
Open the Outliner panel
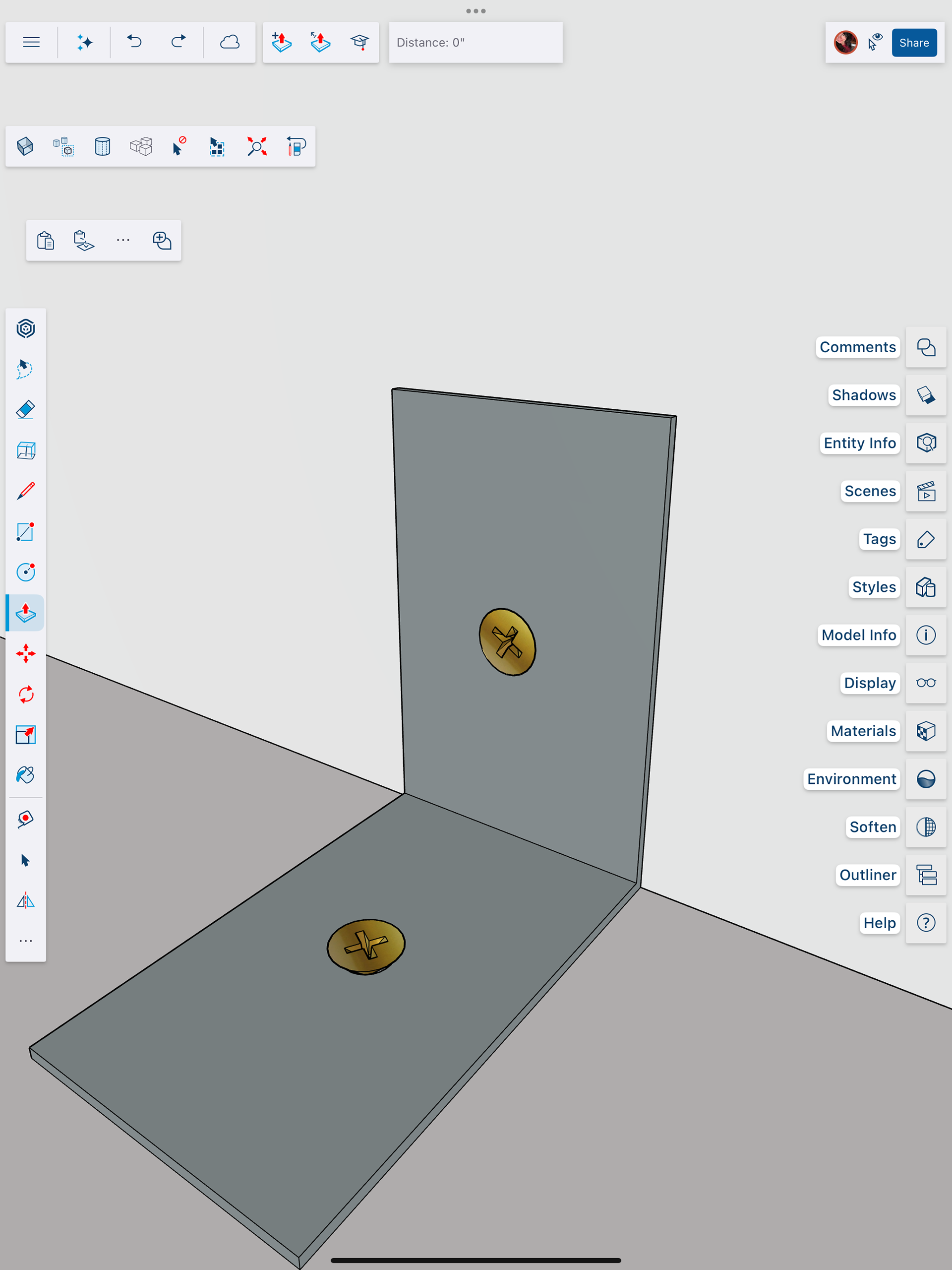(x=926, y=875)
